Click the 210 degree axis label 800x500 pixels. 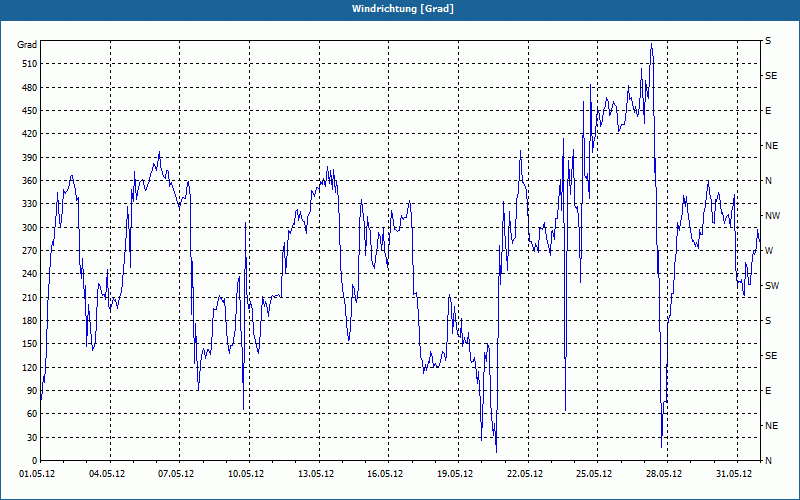pyautogui.click(x=30, y=297)
